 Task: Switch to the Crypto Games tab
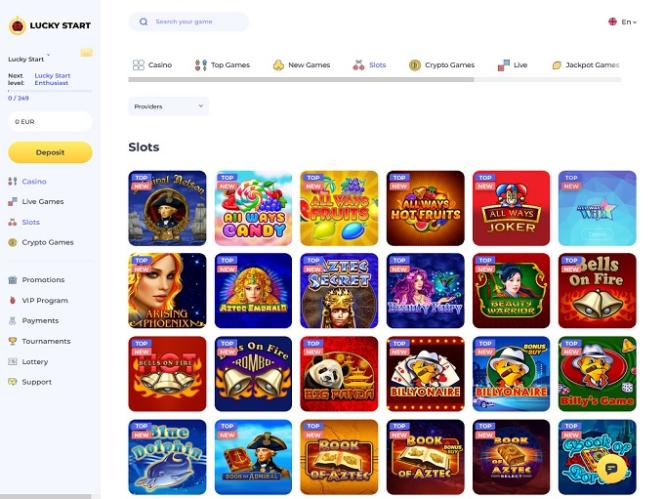tap(442, 65)
